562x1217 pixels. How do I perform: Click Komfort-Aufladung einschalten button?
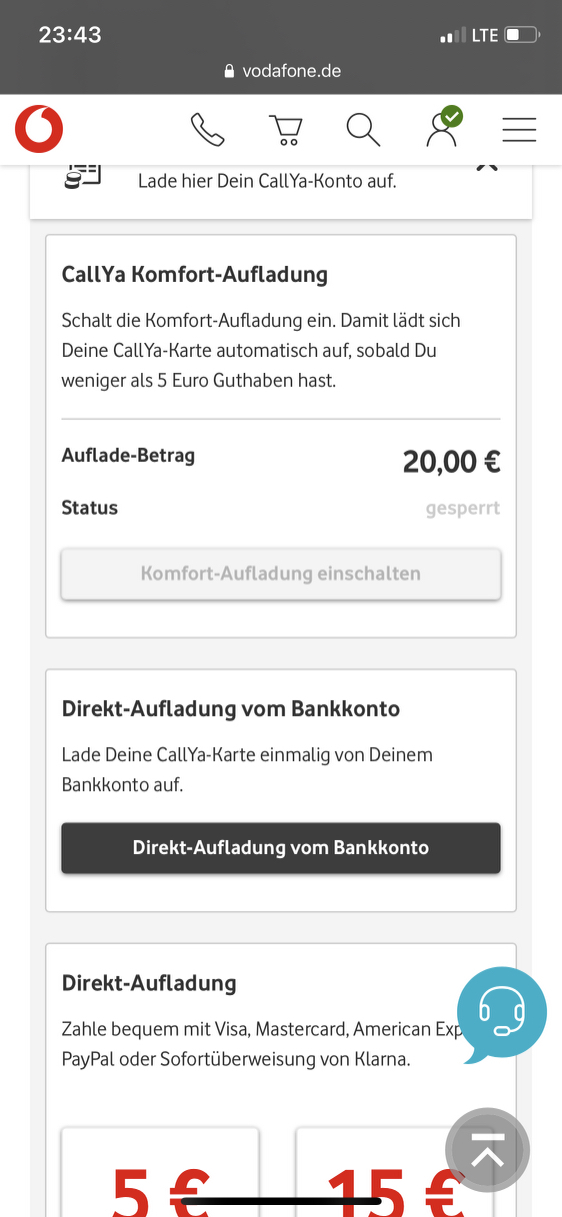tap(281, 574)
